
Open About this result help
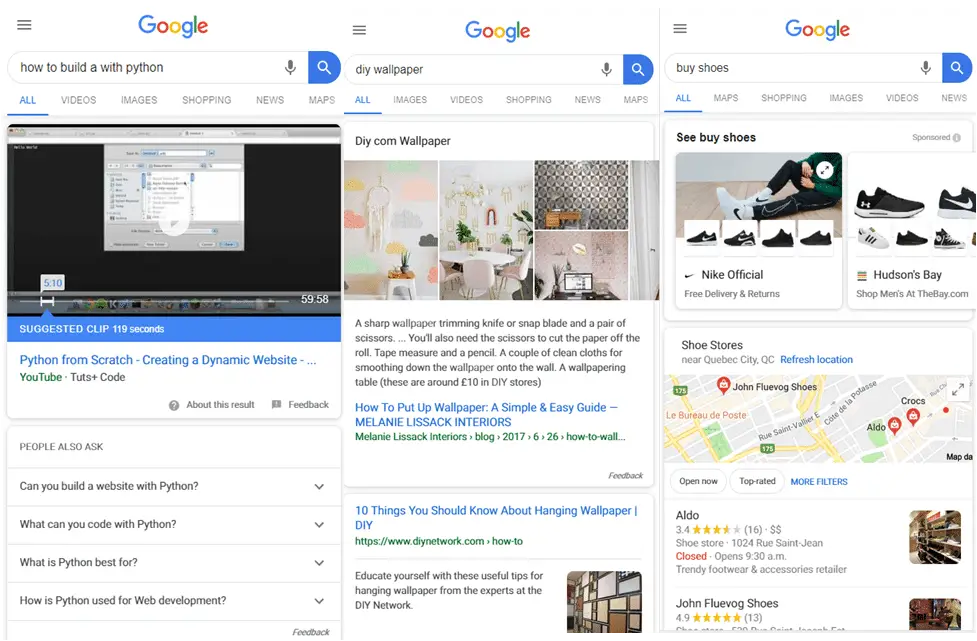pos(212,405)
